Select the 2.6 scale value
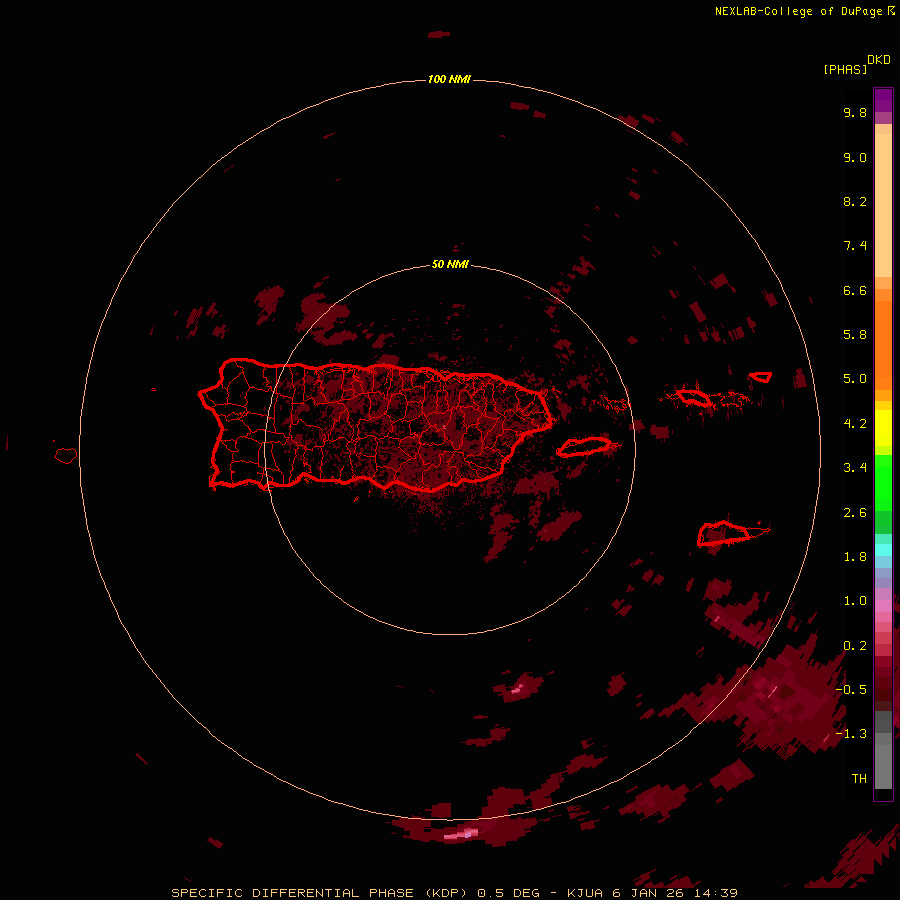The height and width of the screenshot is (900, 900). 855,513
